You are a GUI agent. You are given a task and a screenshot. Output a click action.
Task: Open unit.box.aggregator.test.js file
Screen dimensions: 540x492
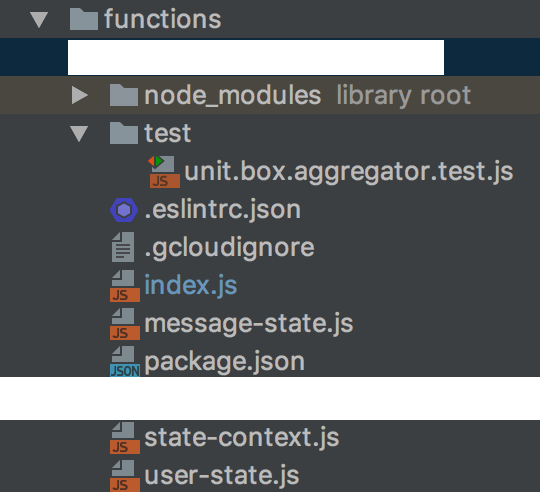349,171
